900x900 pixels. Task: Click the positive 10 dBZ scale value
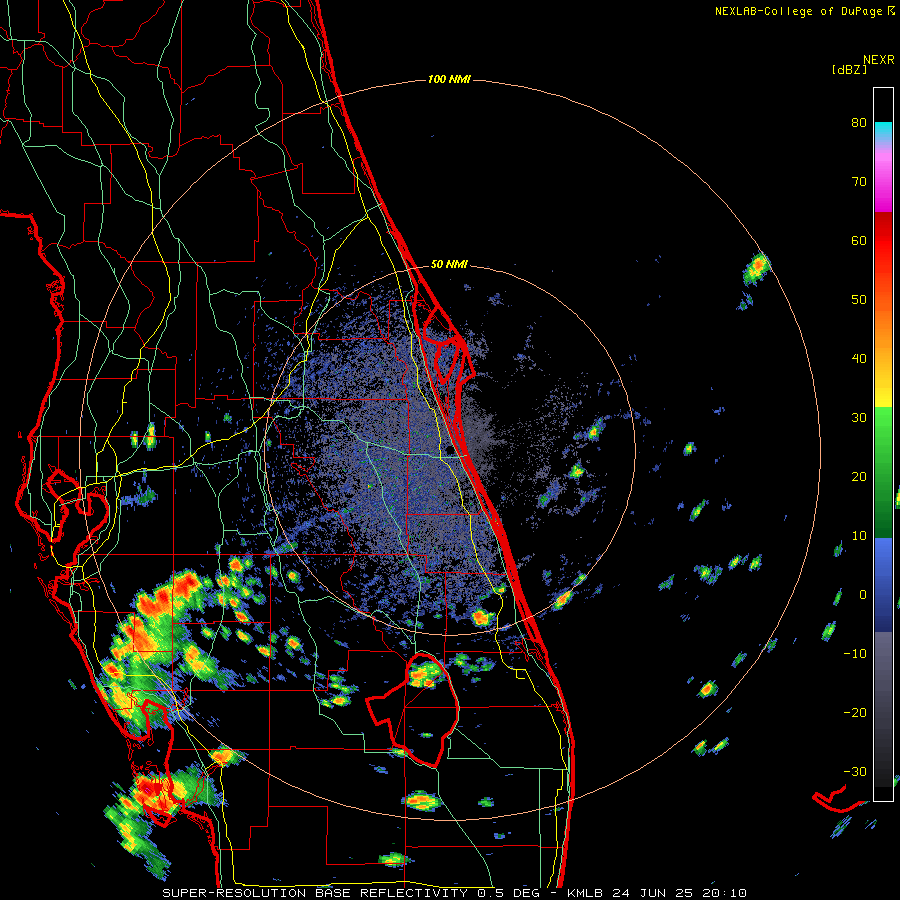(859, 536)
